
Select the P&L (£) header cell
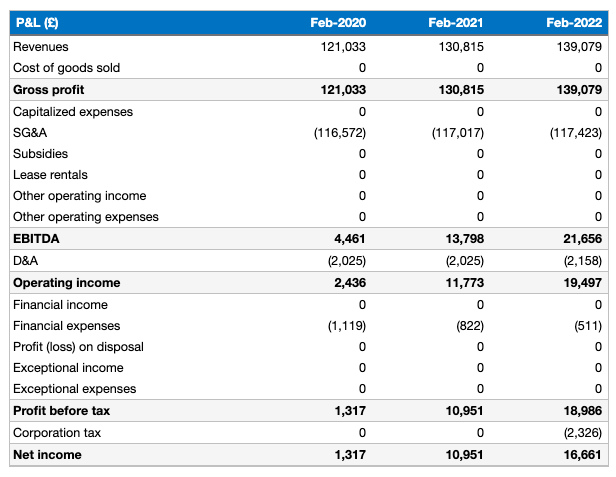[x=39, y=21]
